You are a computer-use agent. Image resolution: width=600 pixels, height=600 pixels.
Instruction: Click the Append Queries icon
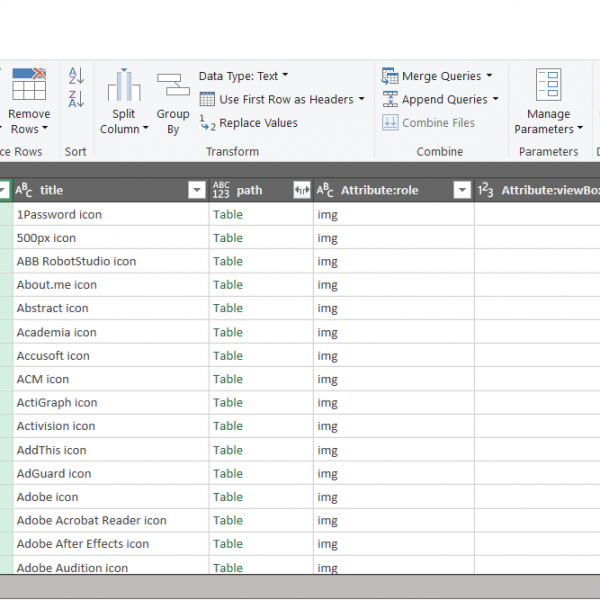tap(390, 99)
